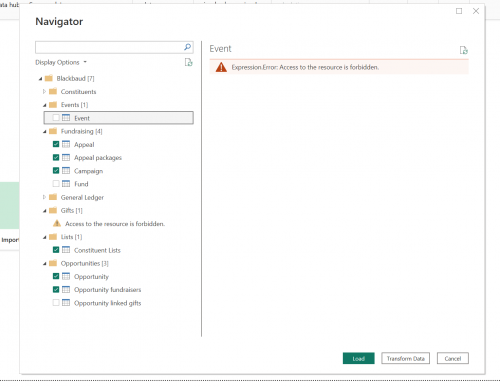The image size is (500, 387).
Task: Expand the General Ledger folder arrow
Action: tap(44, 197)
